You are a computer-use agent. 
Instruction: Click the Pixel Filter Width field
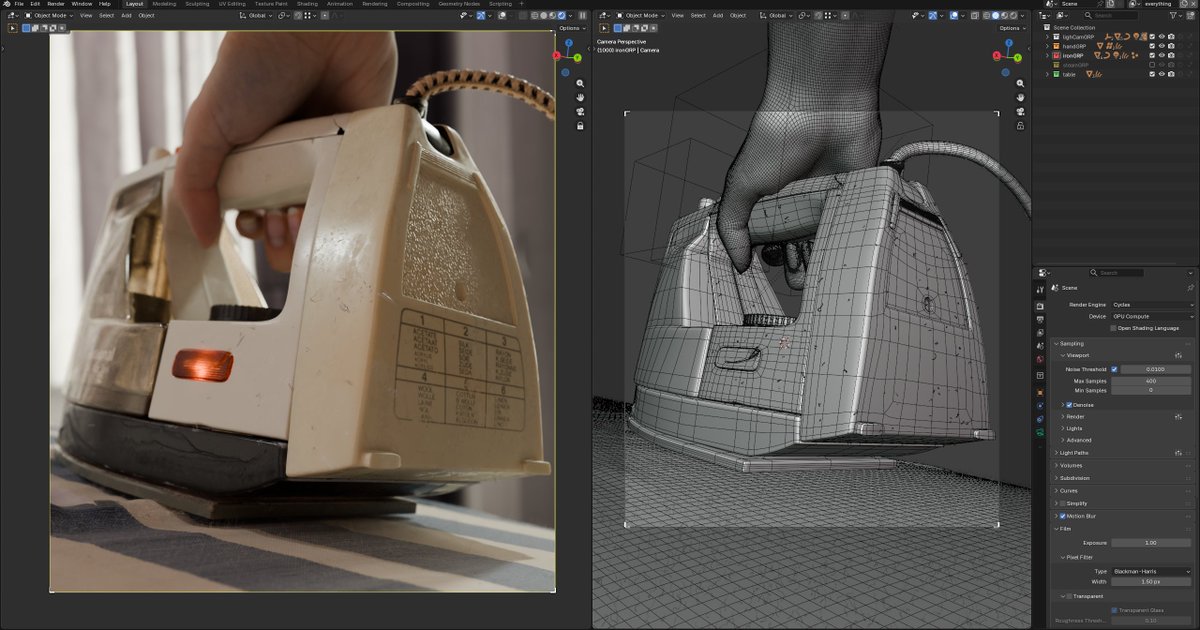tap(1150, 581)
